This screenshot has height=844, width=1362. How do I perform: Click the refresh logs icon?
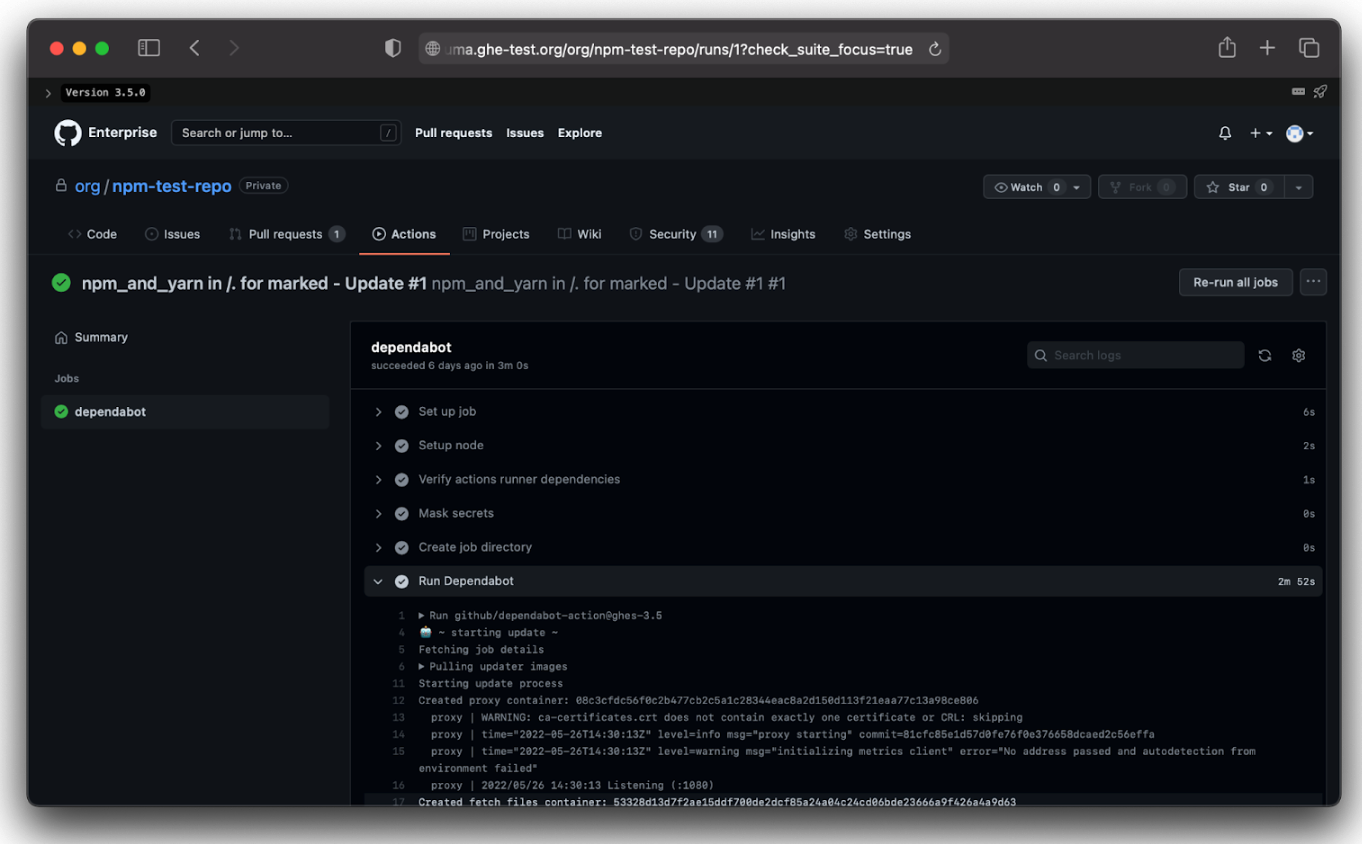click(x=1265, y=355)
